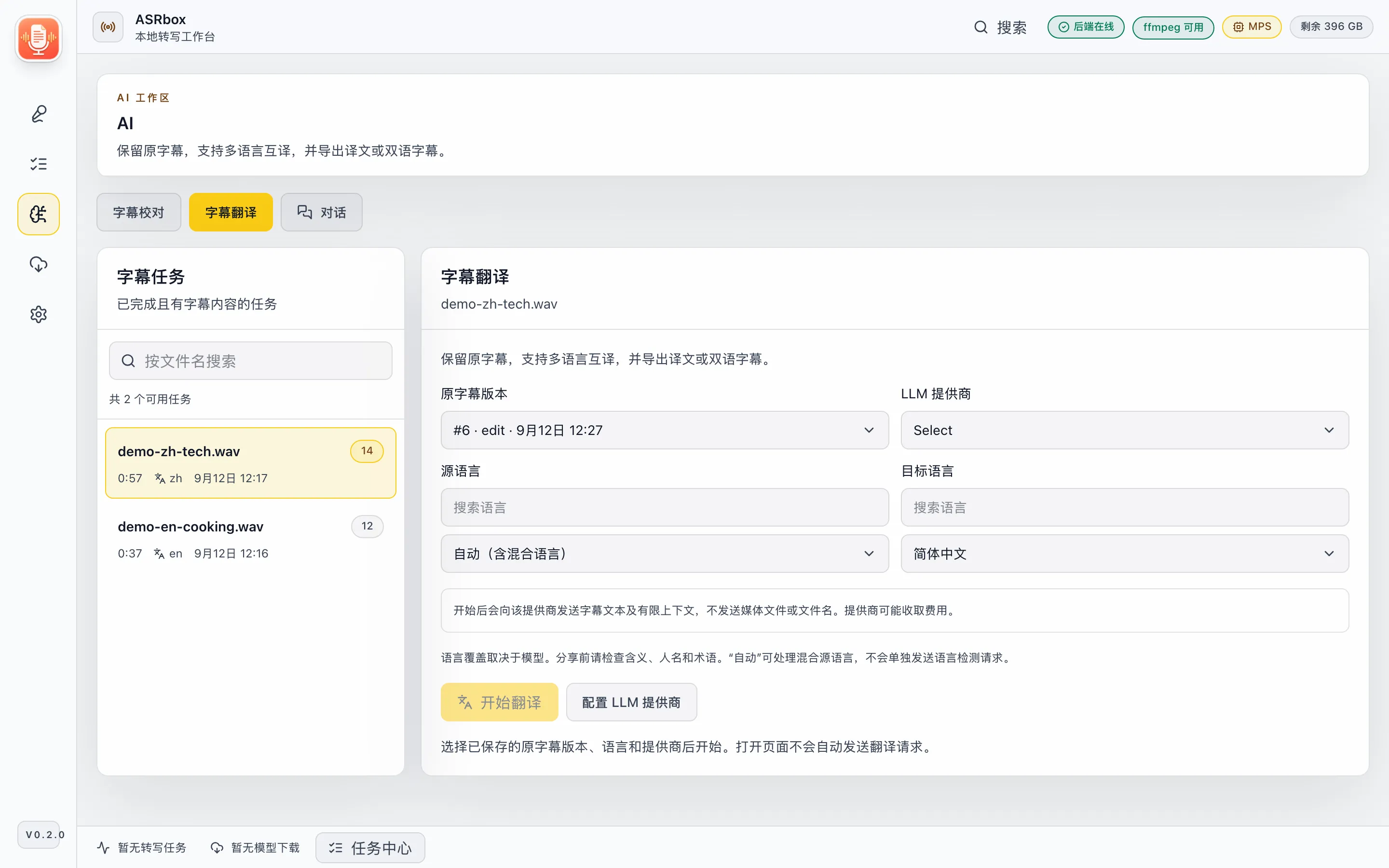Click the 9月12日 12:16 timestamp

coord(231,554)
